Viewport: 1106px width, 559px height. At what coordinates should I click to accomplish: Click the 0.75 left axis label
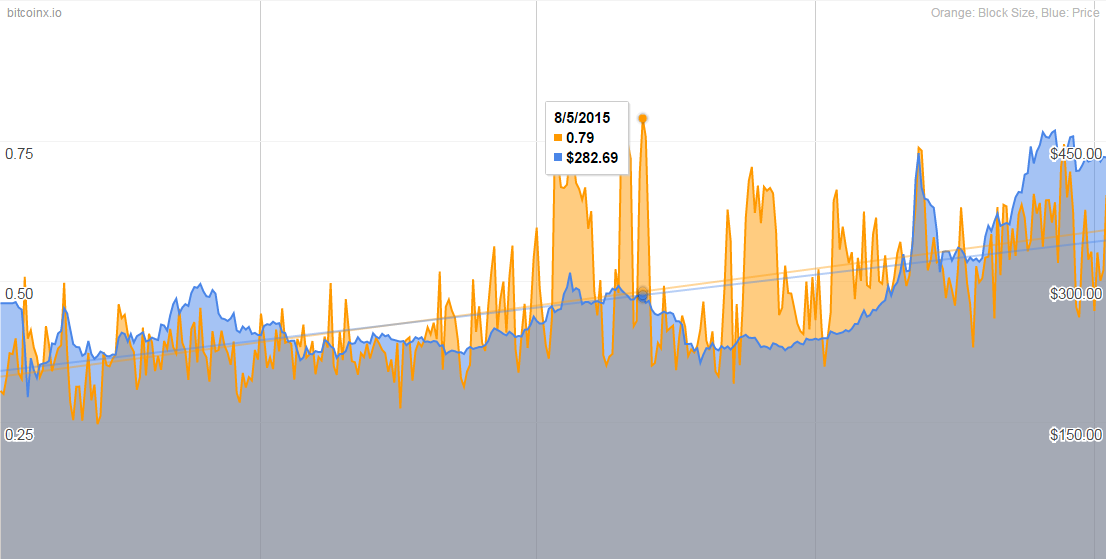pyautogui.click(x=19, y=154)
